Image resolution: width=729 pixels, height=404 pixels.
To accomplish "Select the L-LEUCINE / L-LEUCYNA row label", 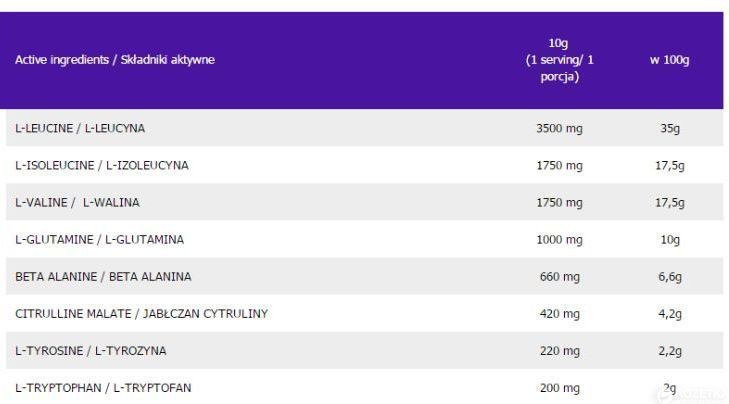I will [x=80, y=128].
